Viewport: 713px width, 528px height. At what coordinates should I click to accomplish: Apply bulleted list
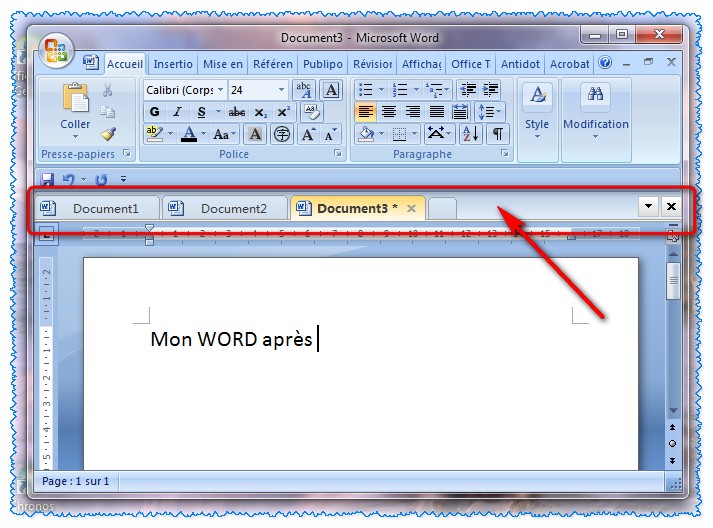366,90
